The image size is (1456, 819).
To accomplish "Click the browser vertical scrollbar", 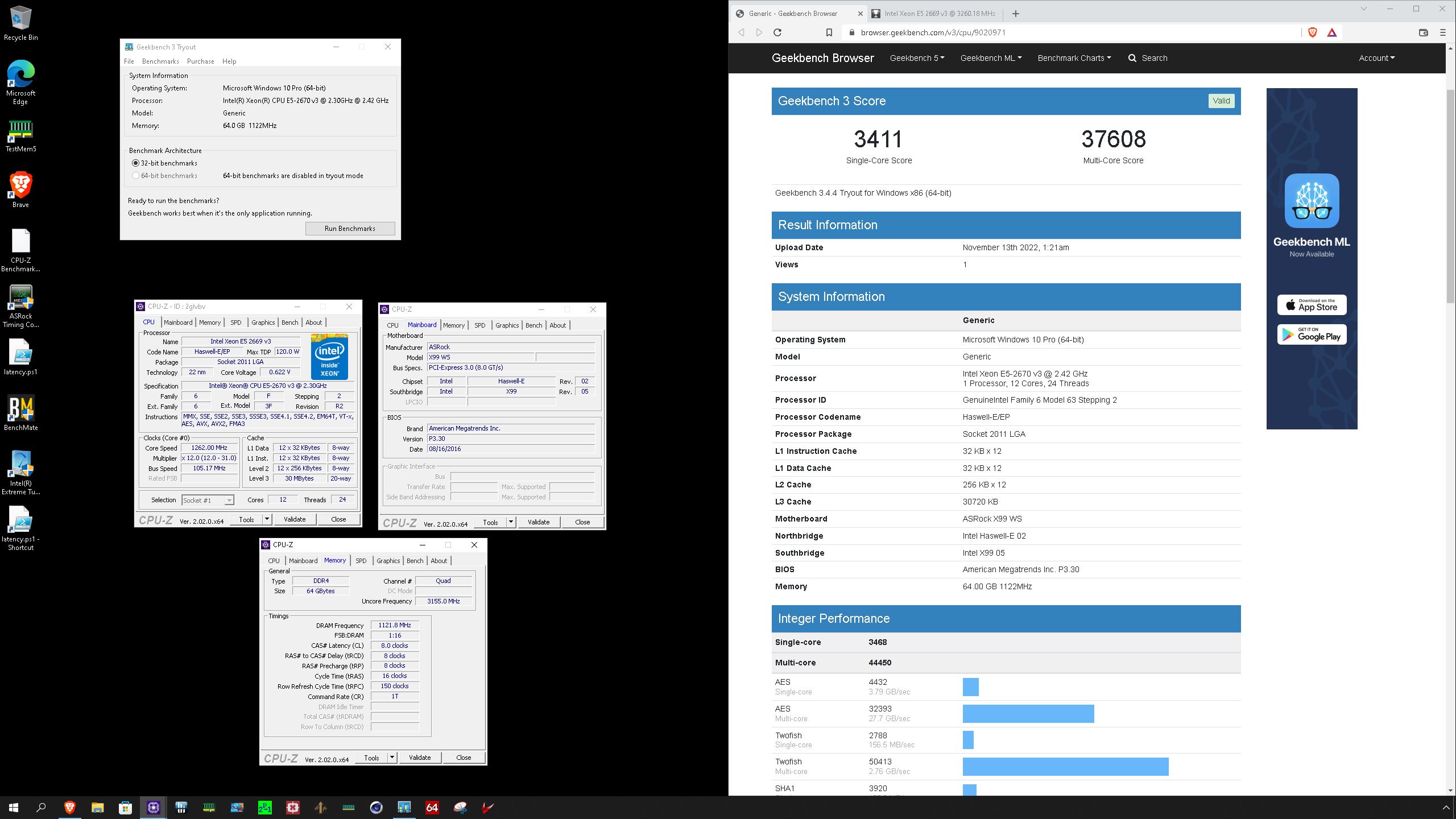I will (1450, 197).
